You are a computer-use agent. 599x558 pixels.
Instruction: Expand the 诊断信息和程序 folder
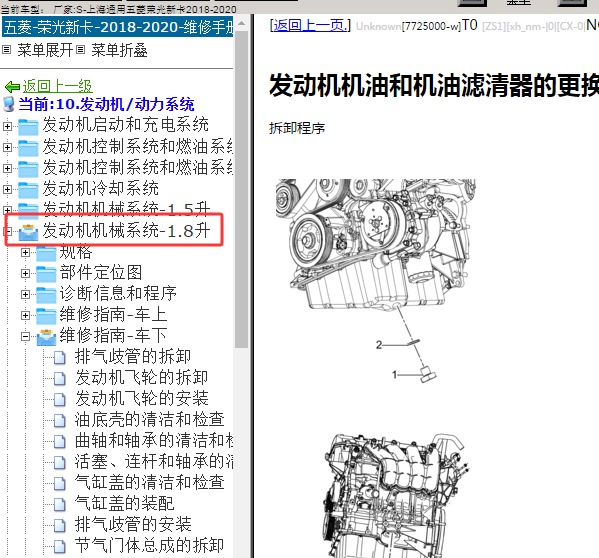pos(25,294)
